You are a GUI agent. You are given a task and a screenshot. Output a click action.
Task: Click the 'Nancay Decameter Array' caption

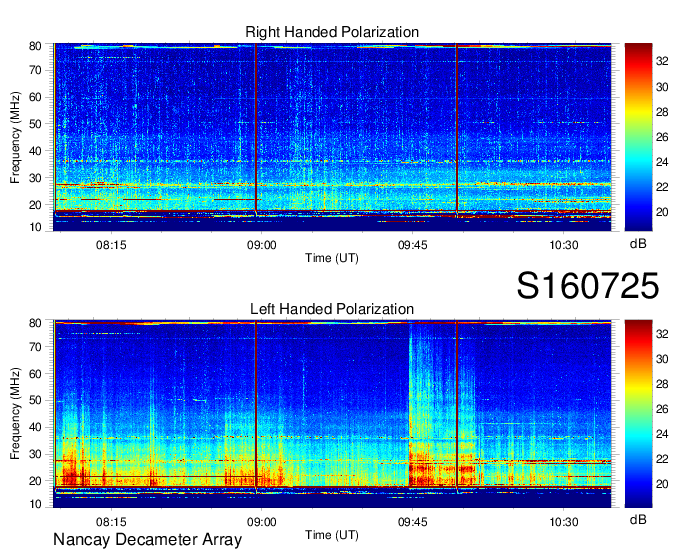(x=147, y=540)
